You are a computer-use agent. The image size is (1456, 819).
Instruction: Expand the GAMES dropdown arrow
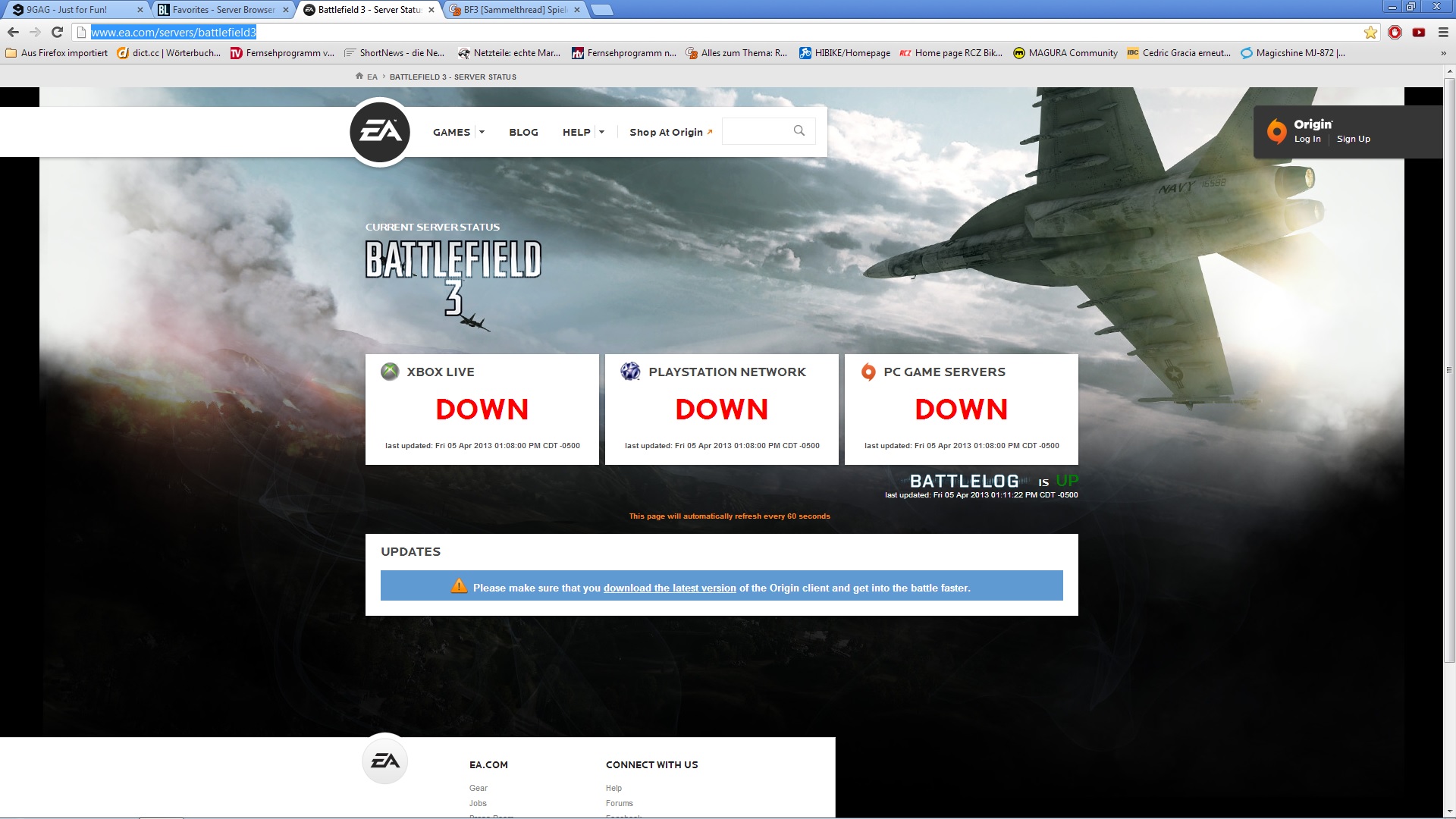click(x=482, y=132)
